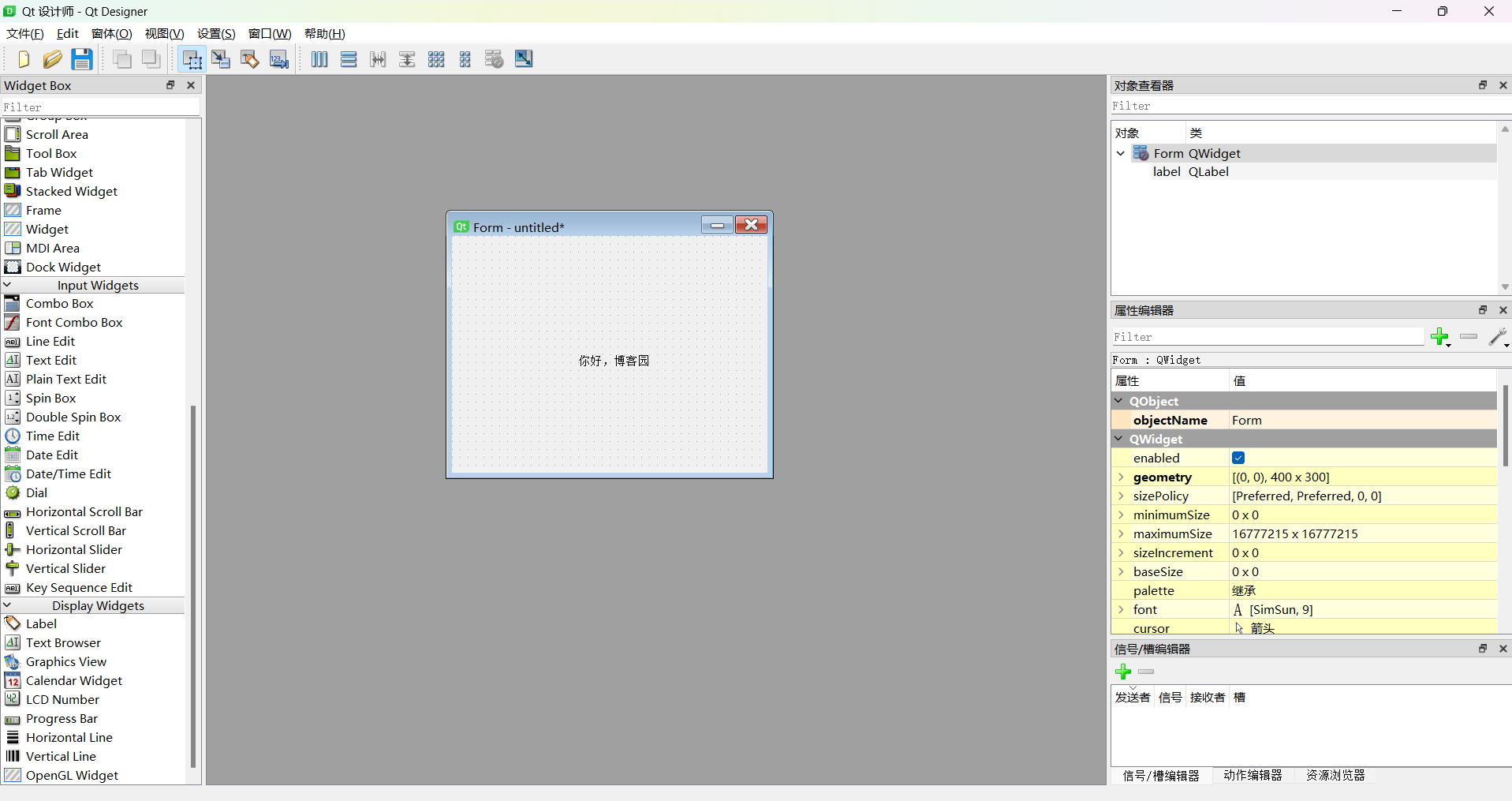This screenshot has width=1512, height=801.
Task: Apply Lay Out in a Grid icon
Action: 436,59
